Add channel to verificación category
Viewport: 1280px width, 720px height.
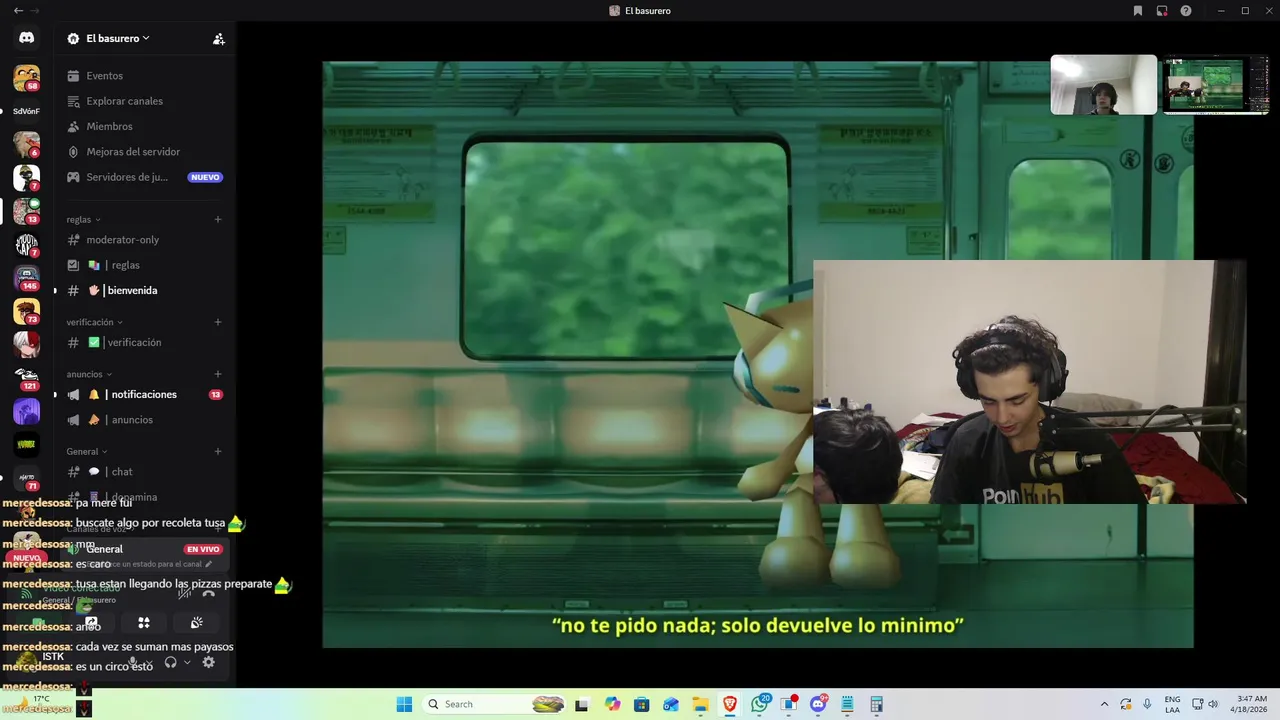coord(218,322)
